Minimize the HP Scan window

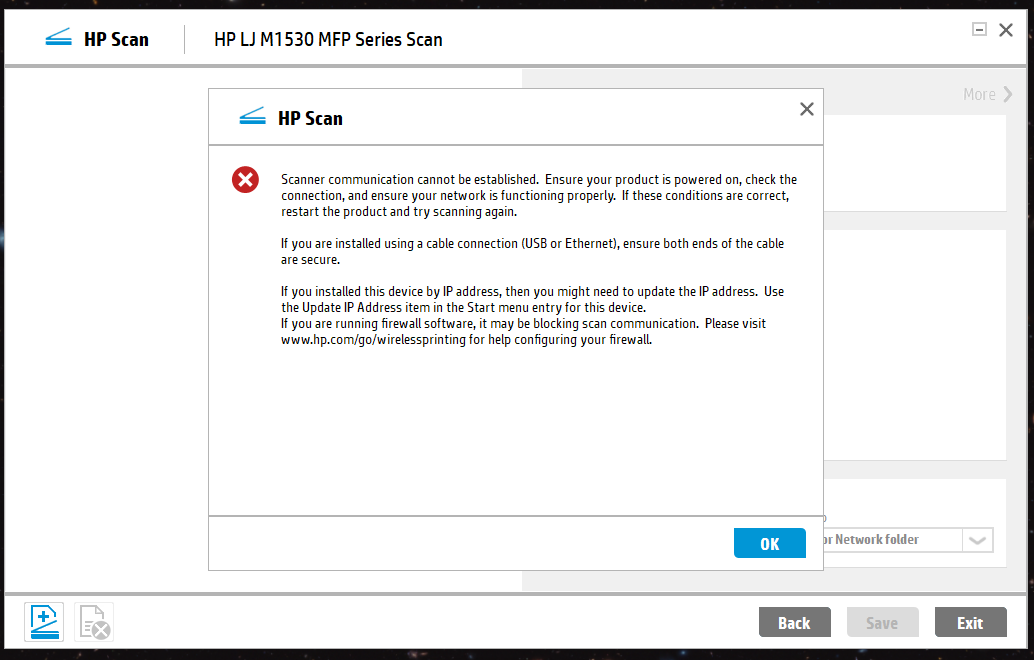pos(978,29)
